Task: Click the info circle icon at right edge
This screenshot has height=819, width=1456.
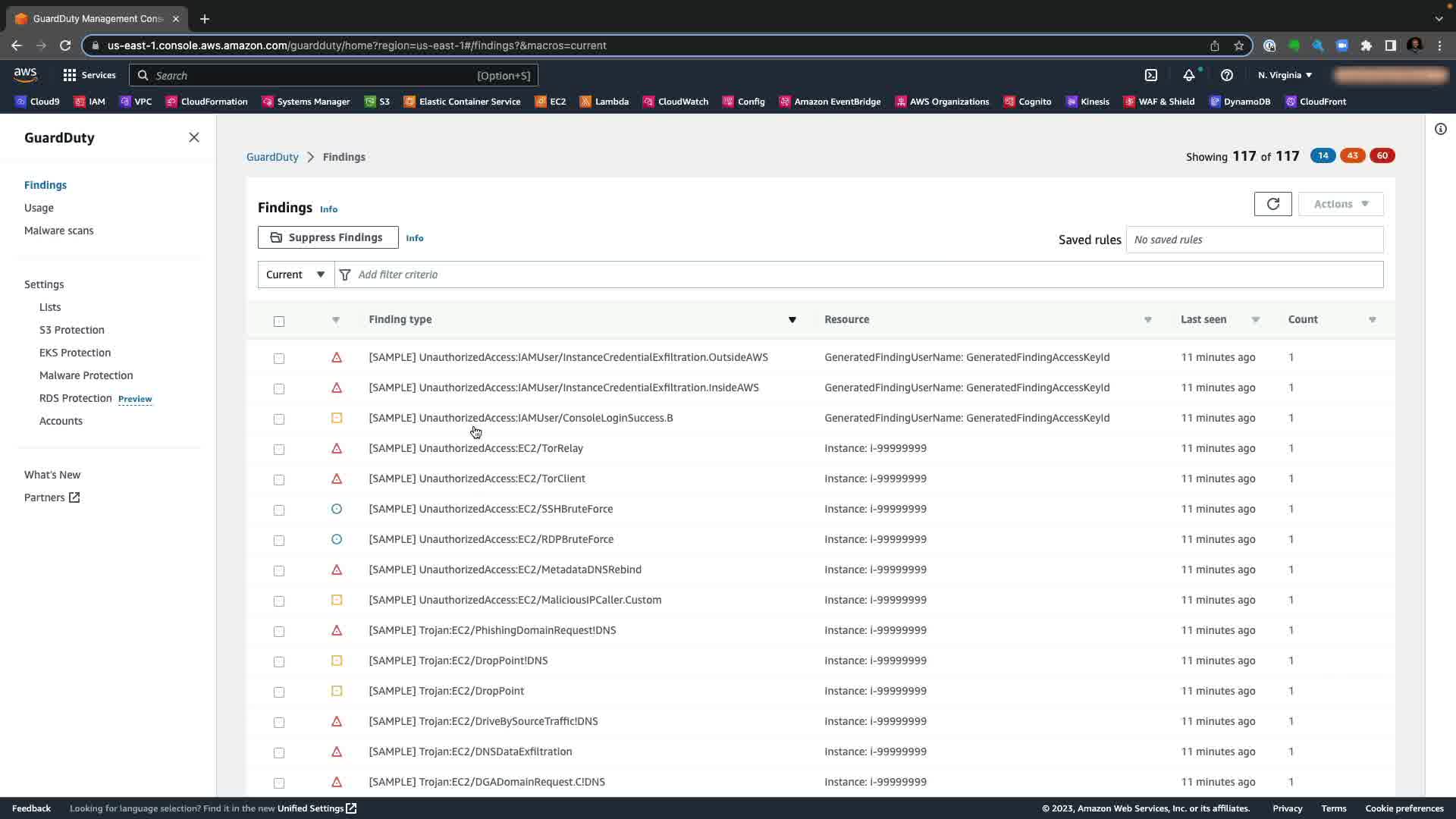Action: (1440, 129)
